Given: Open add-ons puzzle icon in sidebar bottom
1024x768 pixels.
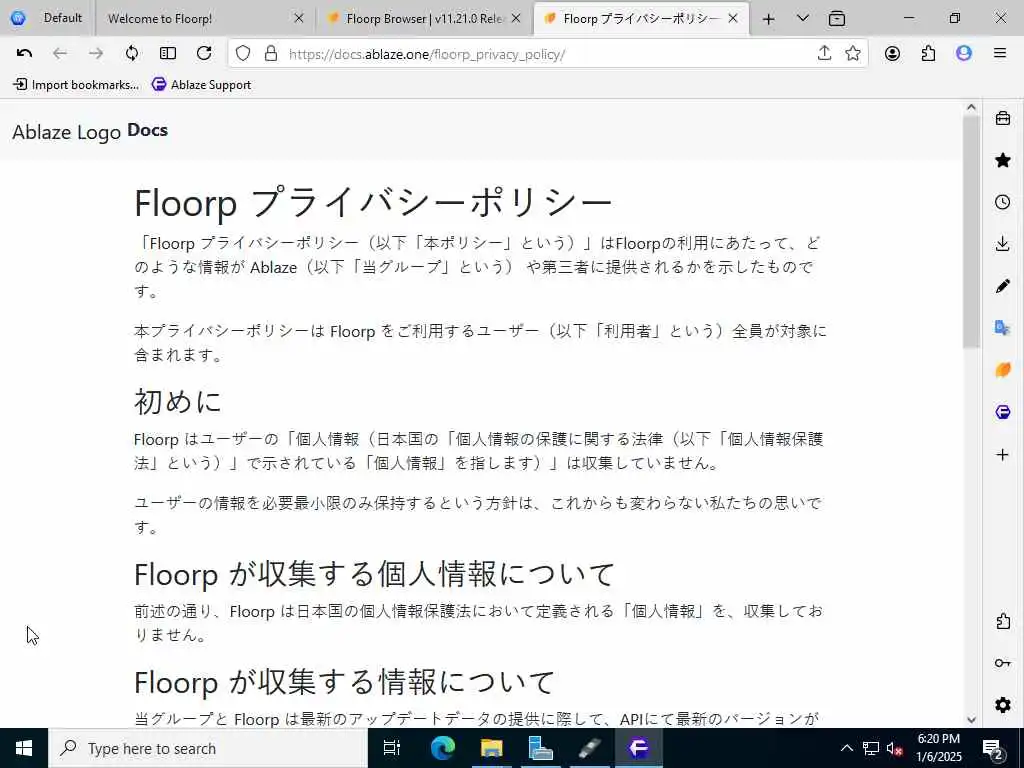Looking at the screenshot, I should pos(1002,621).
